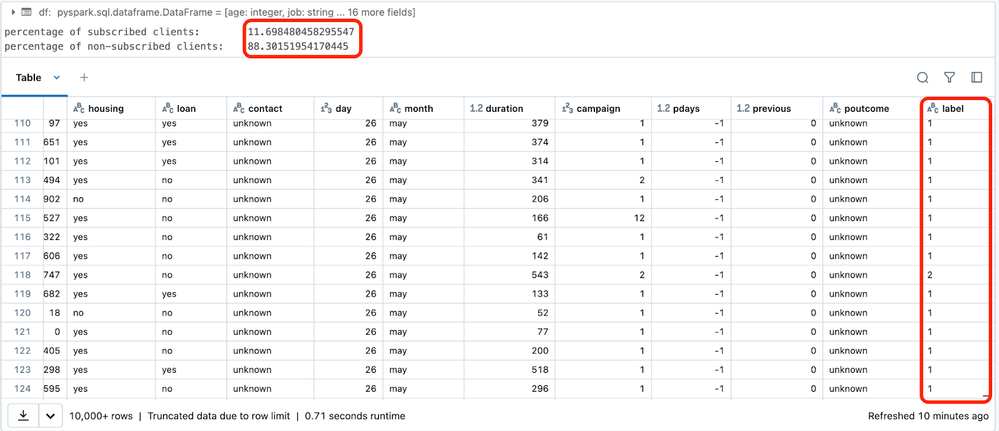Open the dropdown arrow next to download
999x431 pixels.
[x=50, y=414]
